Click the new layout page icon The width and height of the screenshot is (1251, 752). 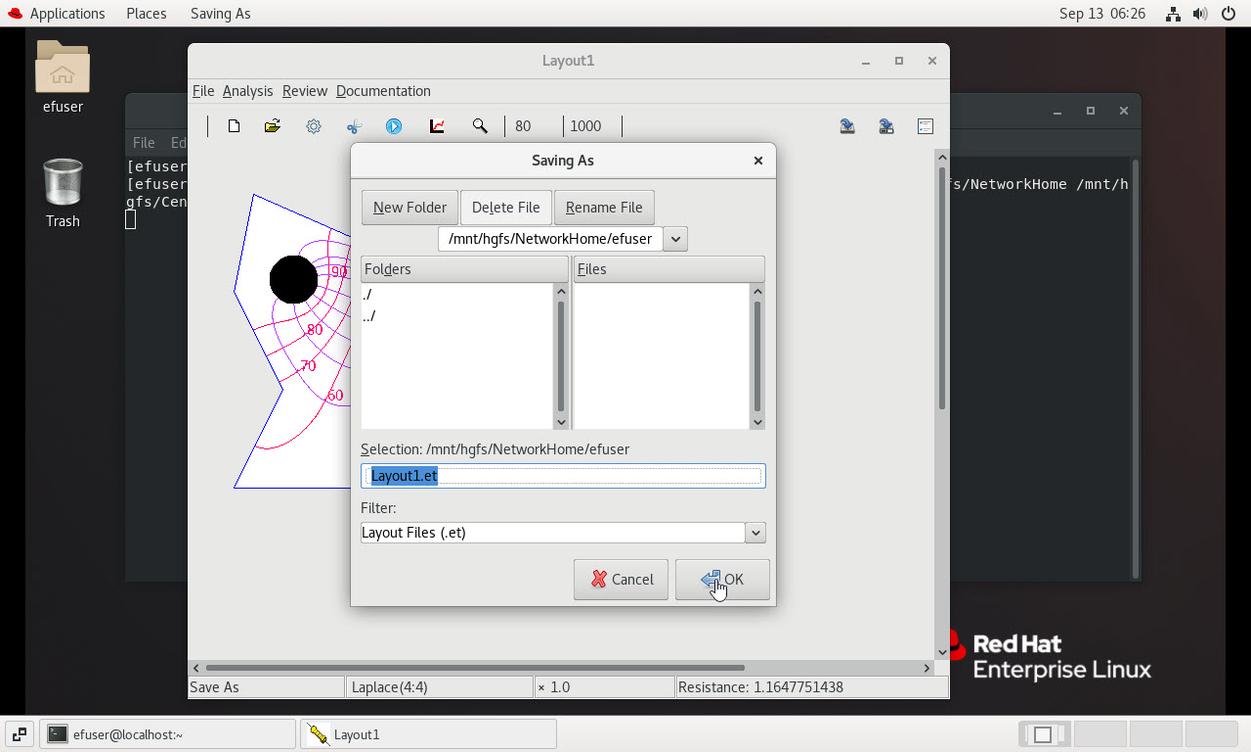pos(234,126)
